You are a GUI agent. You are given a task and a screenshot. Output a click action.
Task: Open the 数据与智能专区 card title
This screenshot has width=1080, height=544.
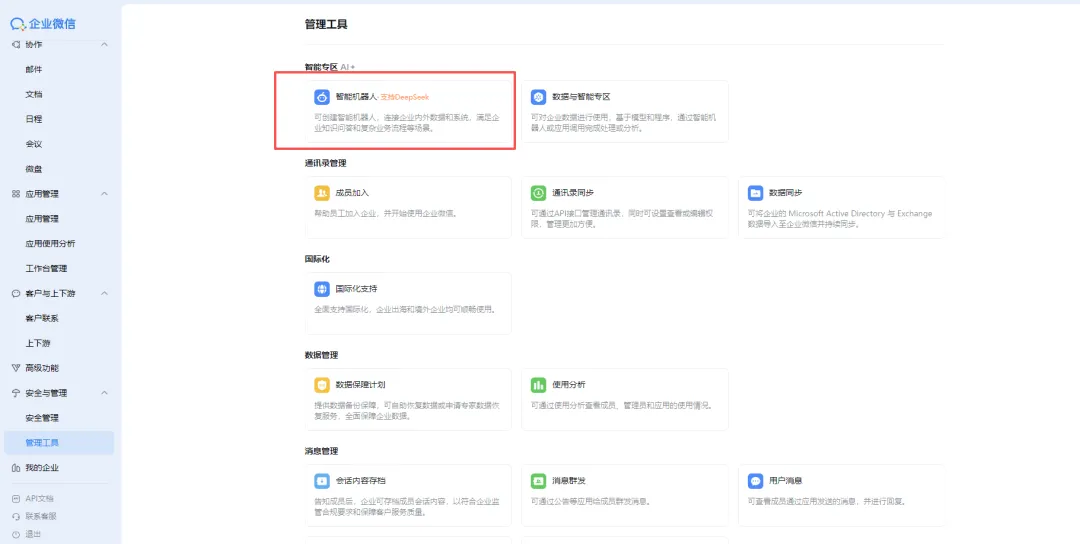pos(581,97)
